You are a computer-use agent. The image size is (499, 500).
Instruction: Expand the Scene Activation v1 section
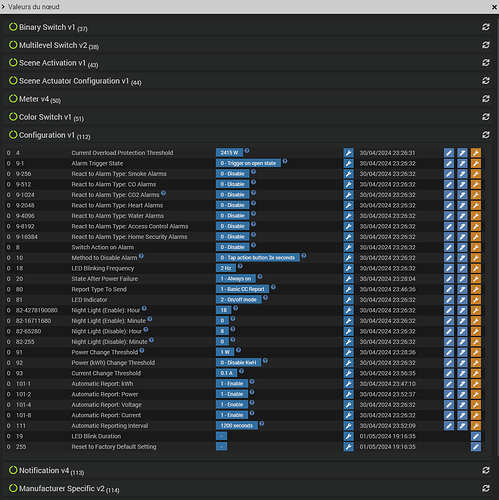tap(52, 63)
